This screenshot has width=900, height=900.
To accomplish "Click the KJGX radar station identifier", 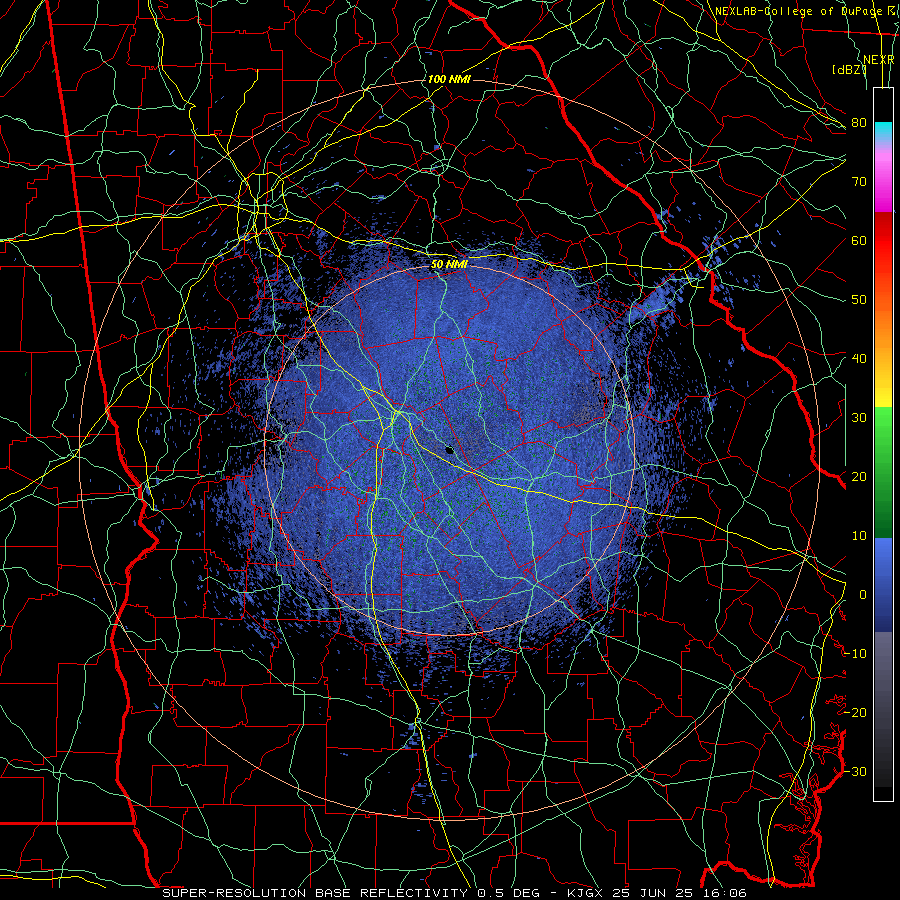I will [586, 893].
